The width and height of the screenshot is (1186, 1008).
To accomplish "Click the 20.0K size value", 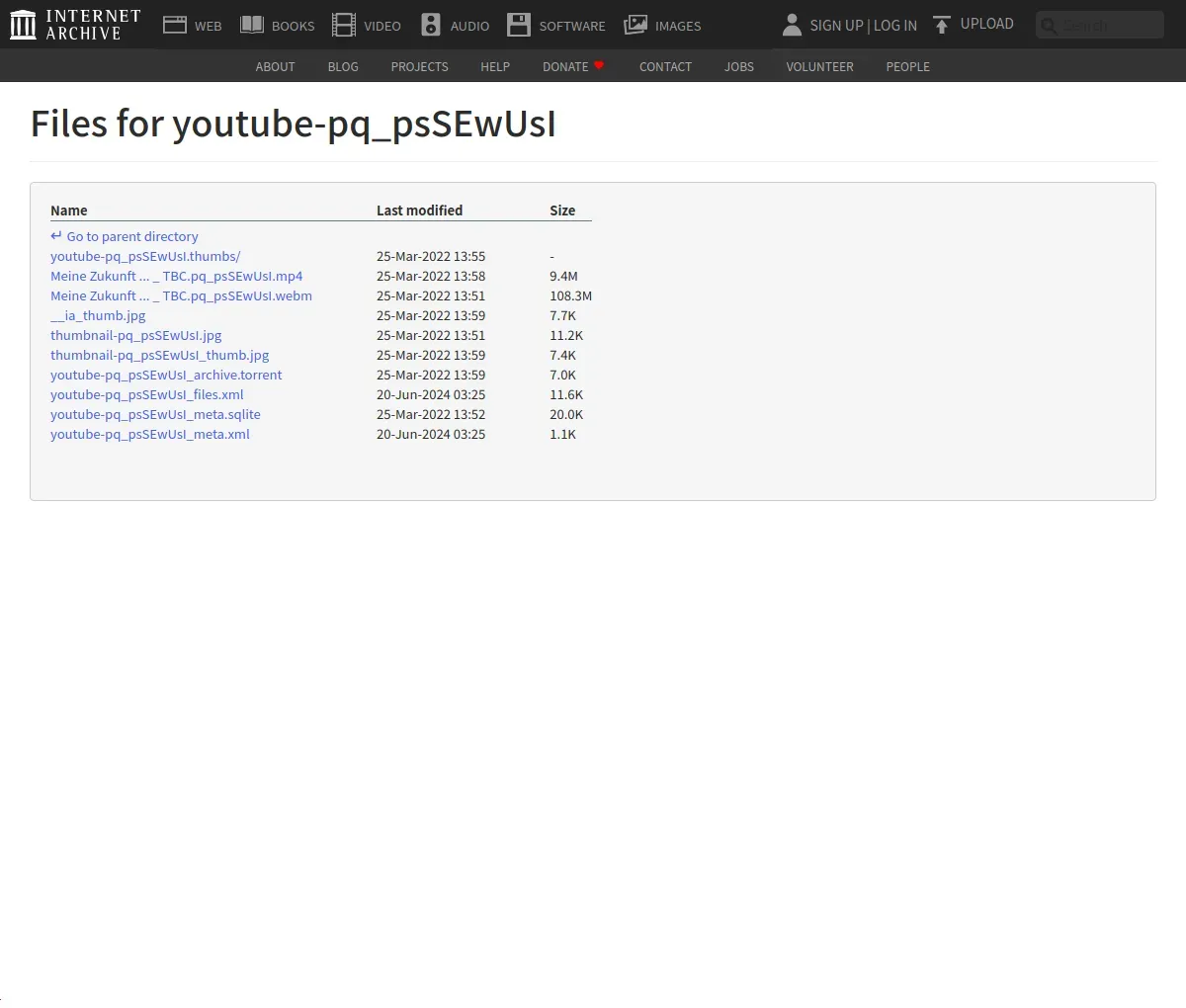I will [x=566, y=414].
